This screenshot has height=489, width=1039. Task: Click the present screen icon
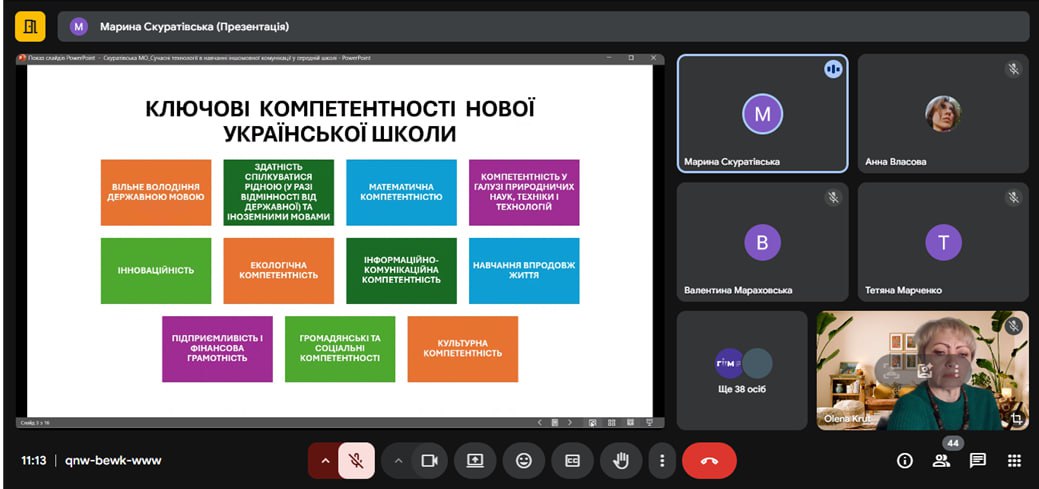coord(475,461)
